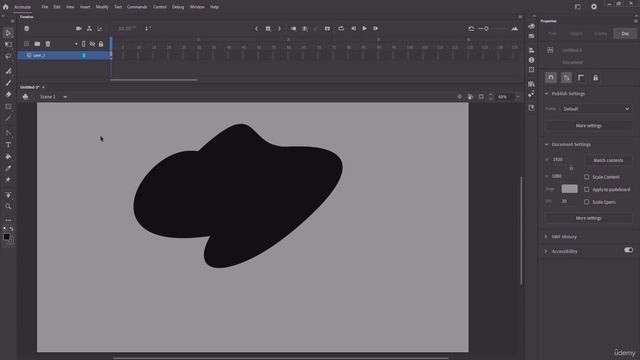
Task: Open the Profile Default dropdown
Action: pyautogui.click(x=596, y=109)
